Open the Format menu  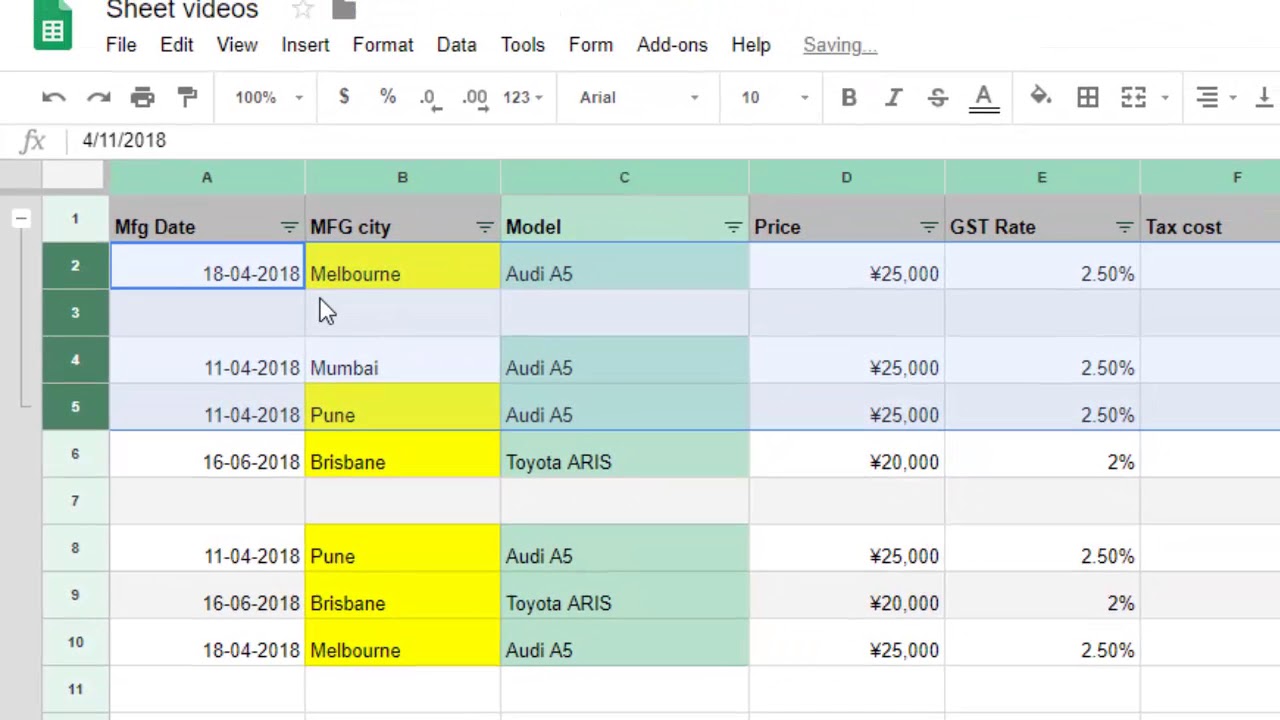tap(383, 45)
